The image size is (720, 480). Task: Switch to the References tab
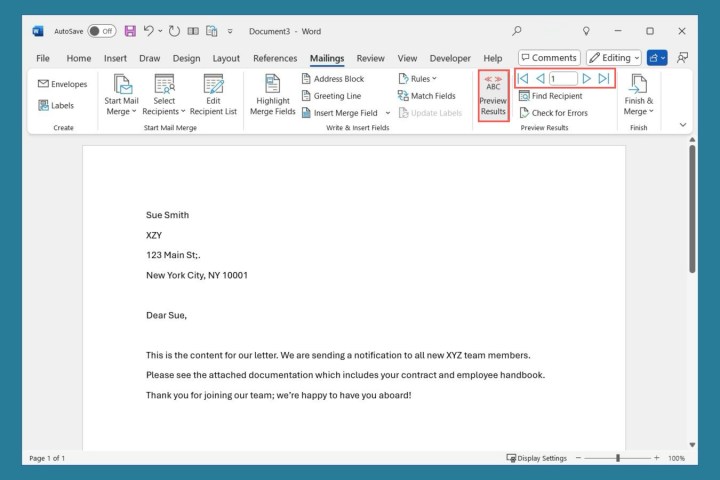click(x=275, y=58)
